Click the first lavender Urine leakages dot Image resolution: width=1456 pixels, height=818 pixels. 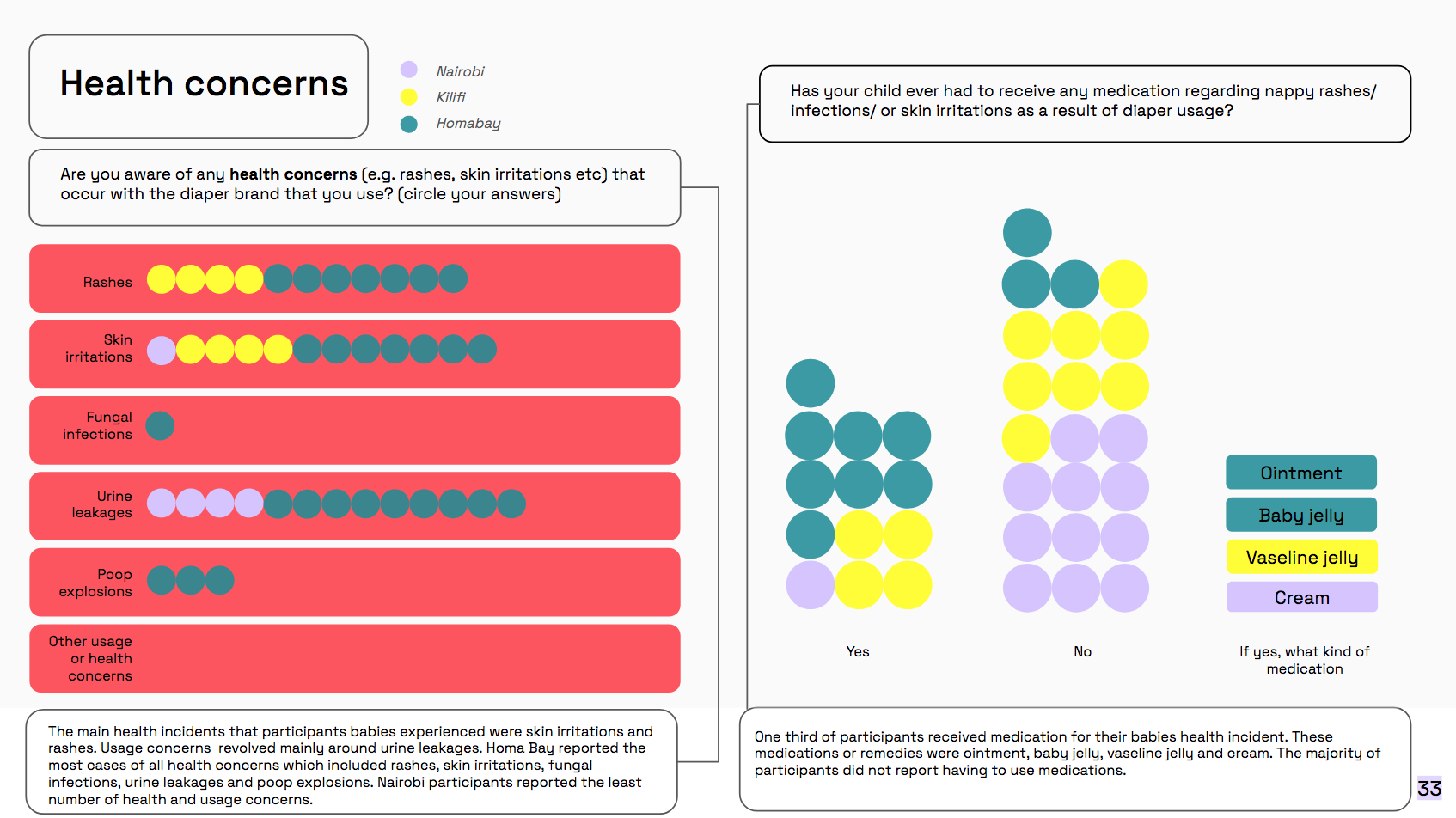[x=162, y=504]
